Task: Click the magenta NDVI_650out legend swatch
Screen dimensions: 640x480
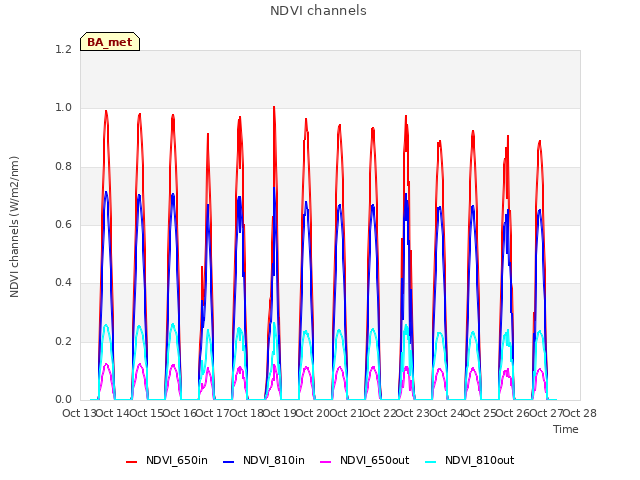Action: [x=325, y=462]
